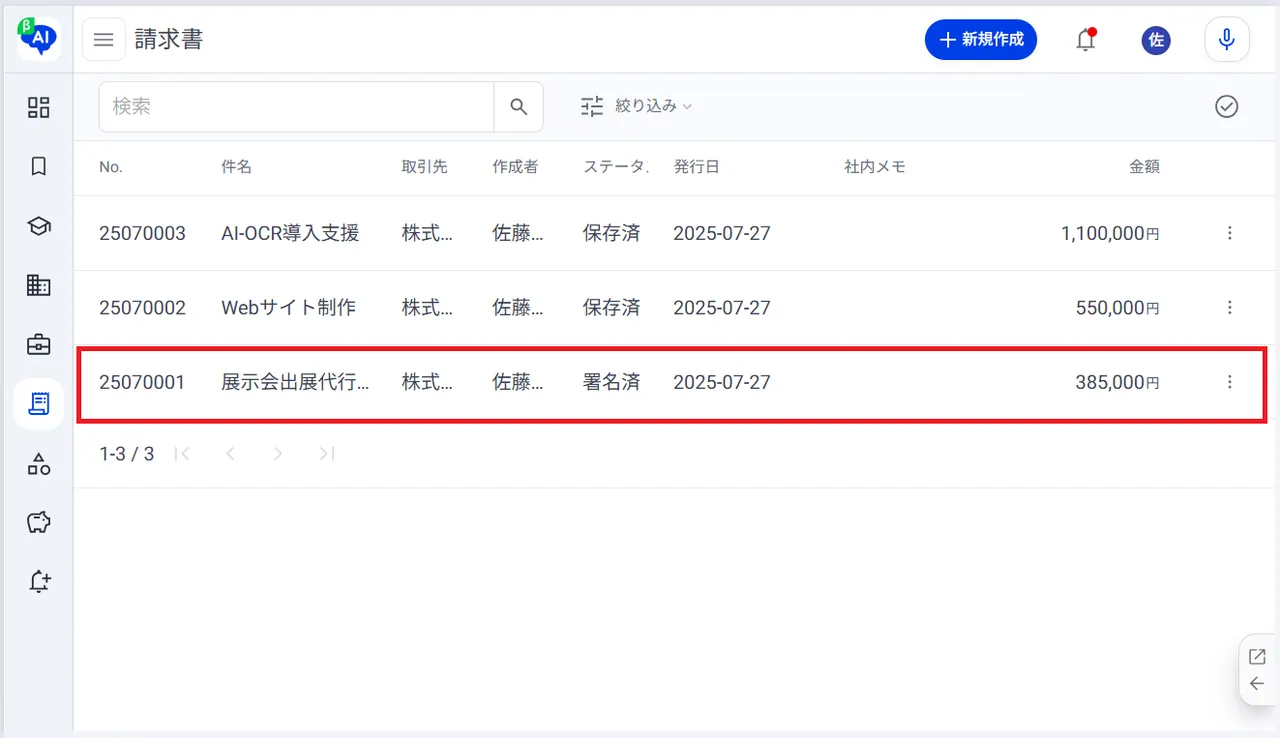1280x738 pixels.
Task: Open the 展示会出展代行 invoice title
Action: 296,381
